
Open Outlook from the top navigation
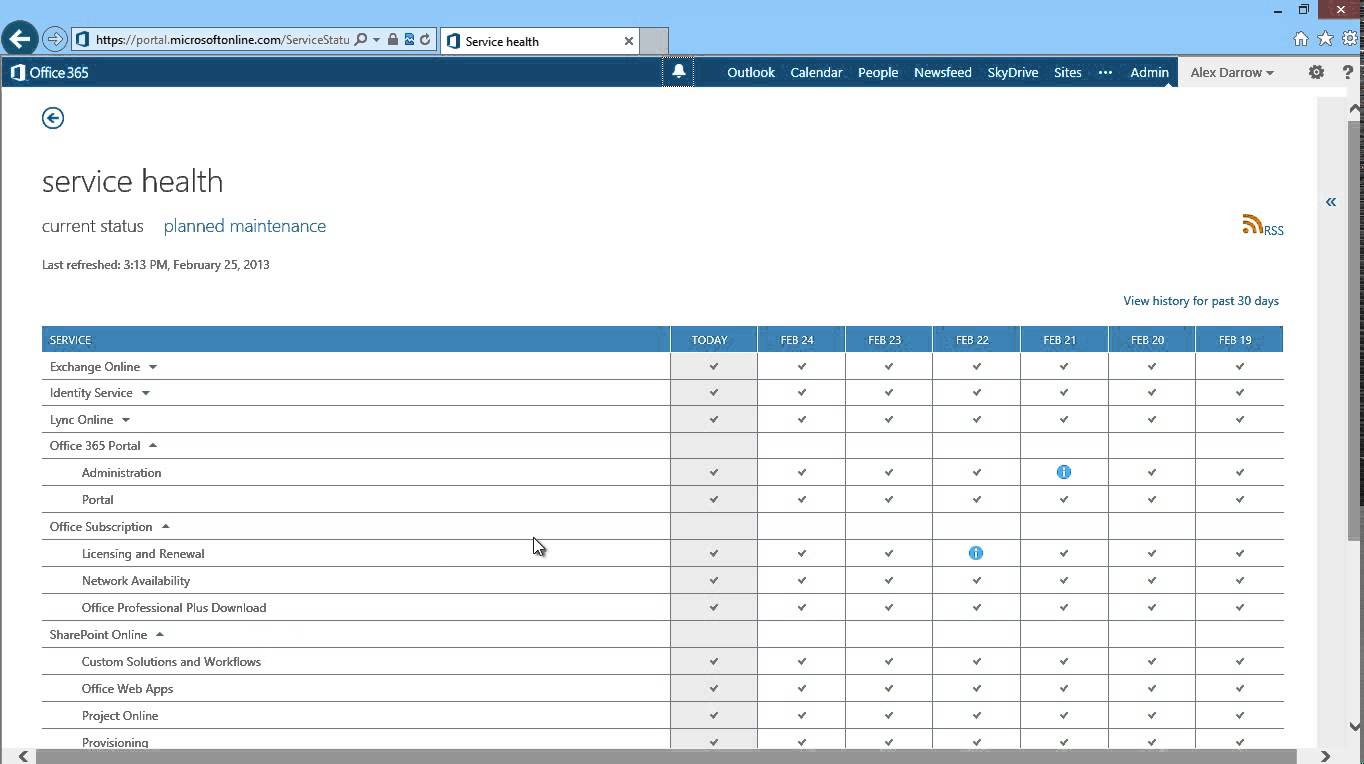(x=751, y=72)
